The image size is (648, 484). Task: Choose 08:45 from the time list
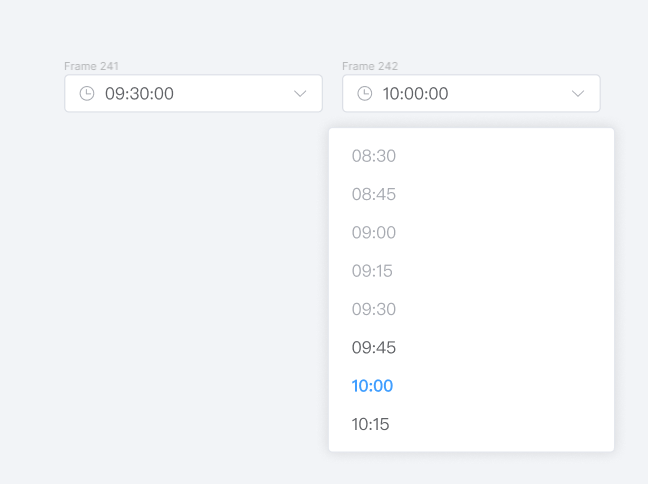[x=373, y=194]
